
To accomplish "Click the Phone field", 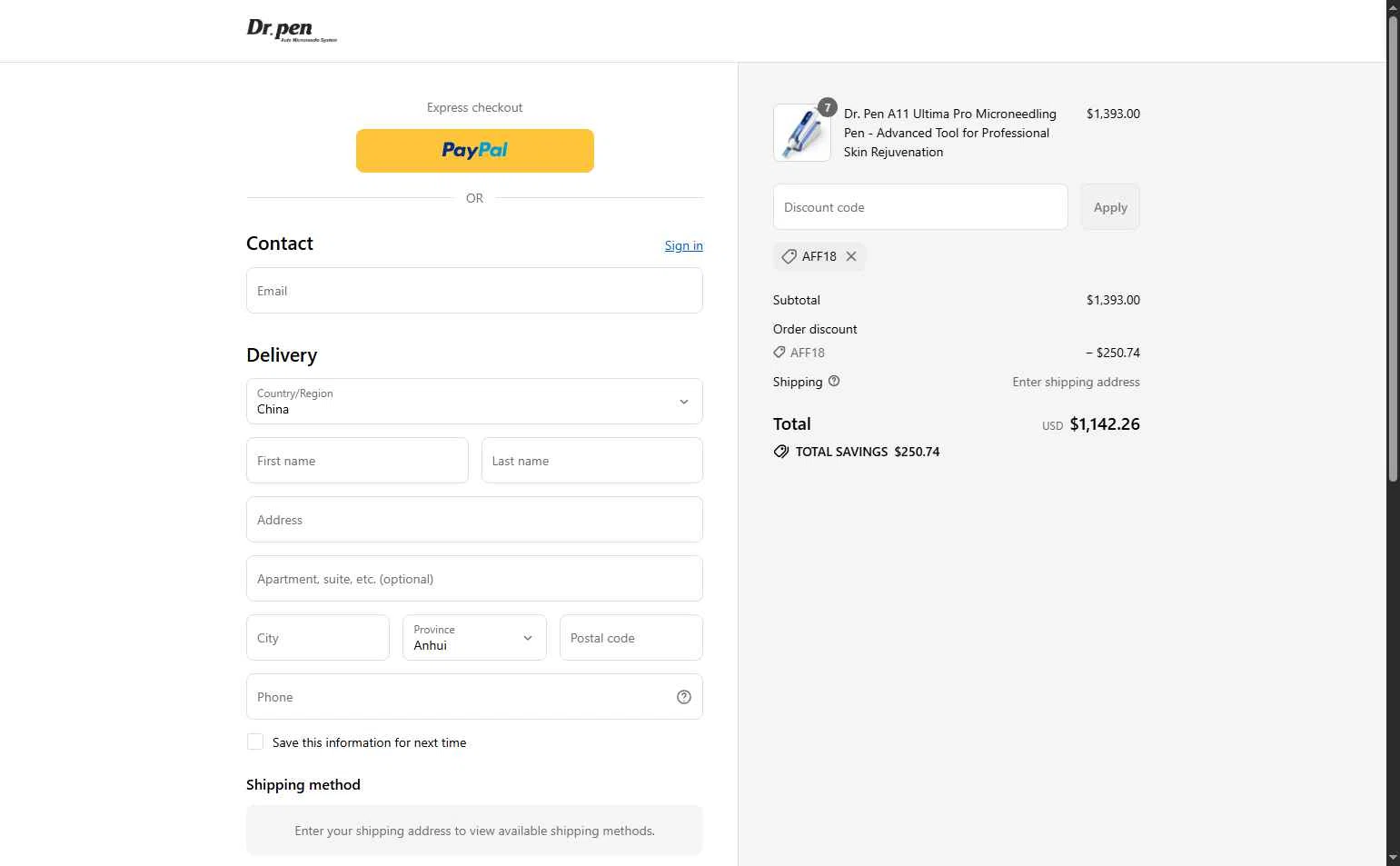I will coord(474,697).
